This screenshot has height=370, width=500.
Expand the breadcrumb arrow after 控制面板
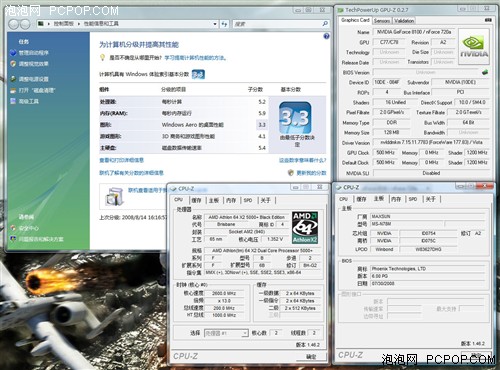coord(79,24)
